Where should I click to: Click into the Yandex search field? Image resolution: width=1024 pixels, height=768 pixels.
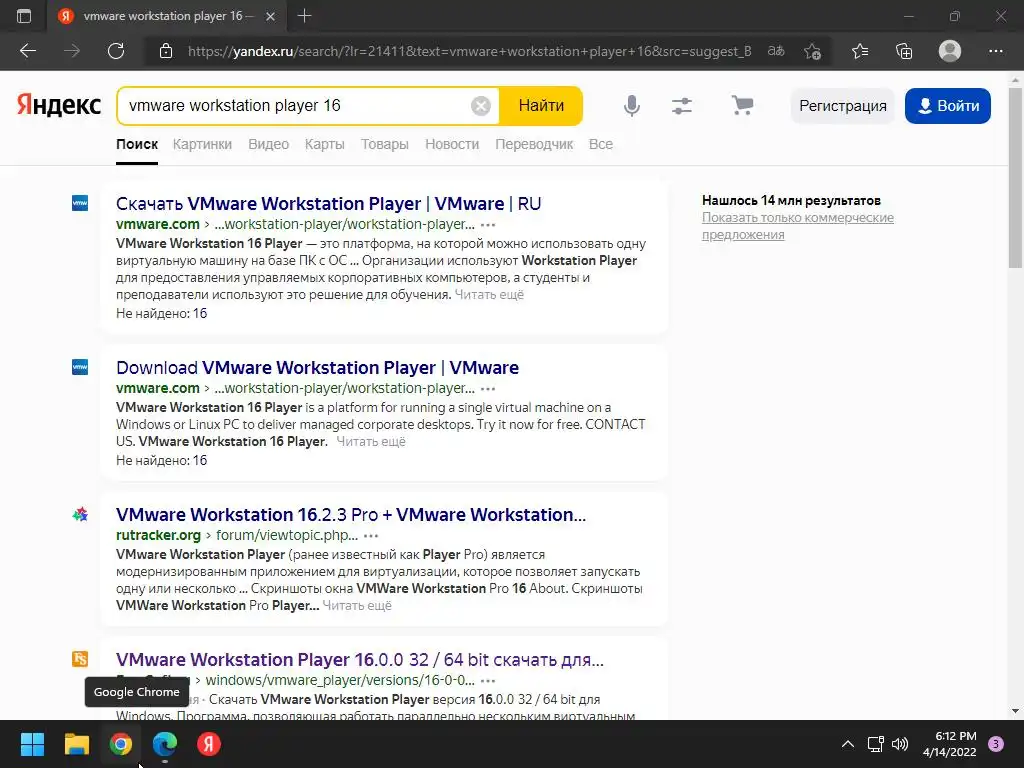coord(294,106)
